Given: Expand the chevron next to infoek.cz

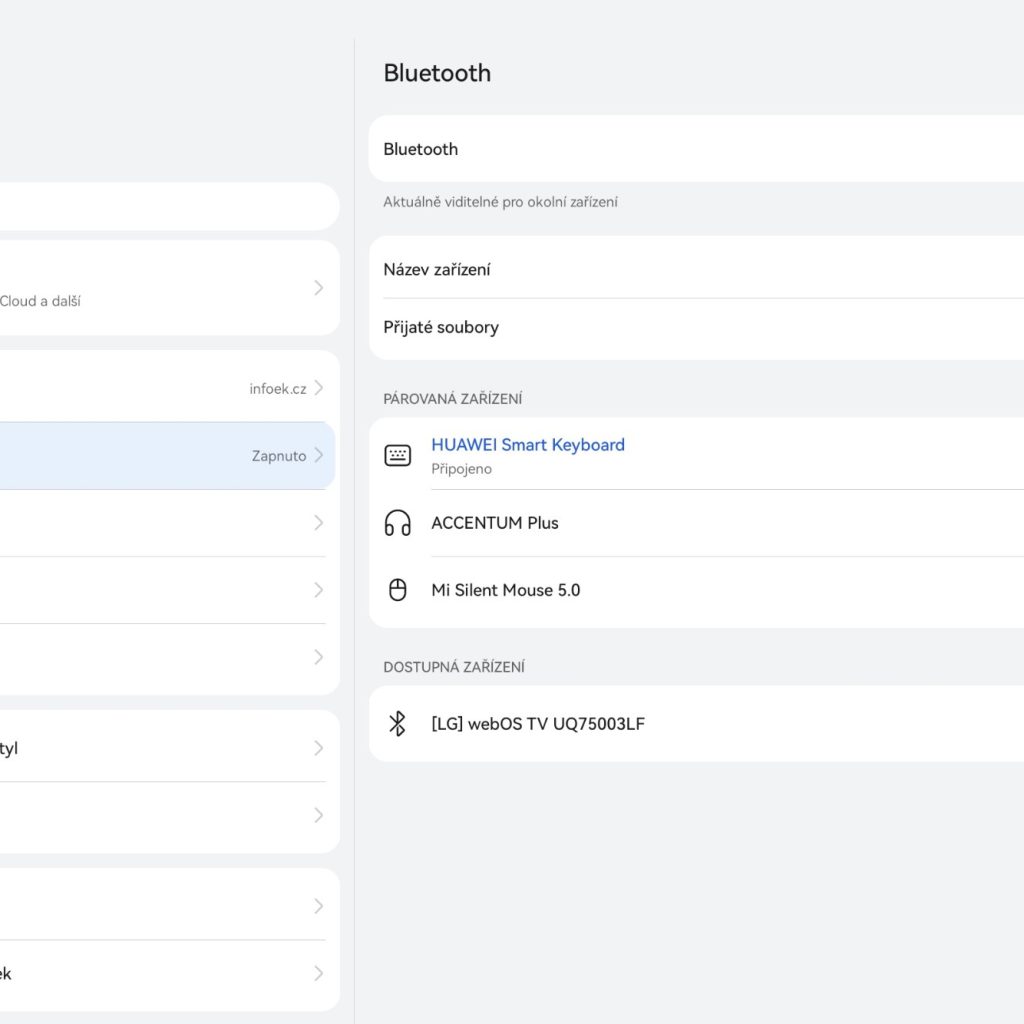Looking at the screenshot, I should click(319, 388).
